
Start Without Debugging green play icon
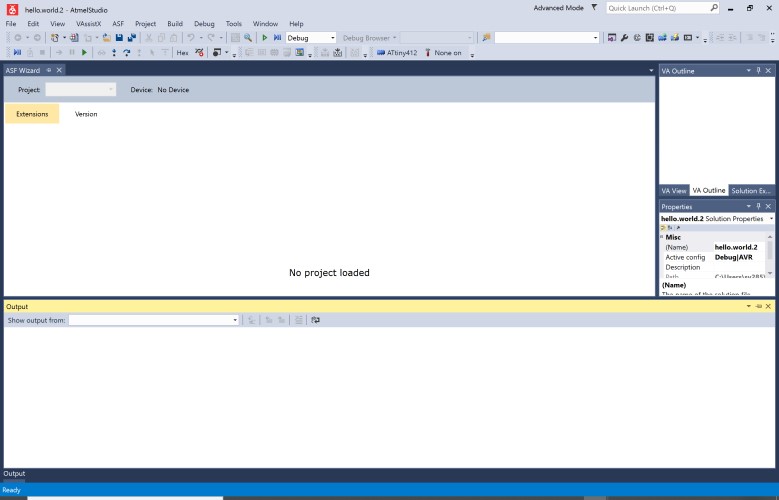pyautogui.click(x=265, y=38)
